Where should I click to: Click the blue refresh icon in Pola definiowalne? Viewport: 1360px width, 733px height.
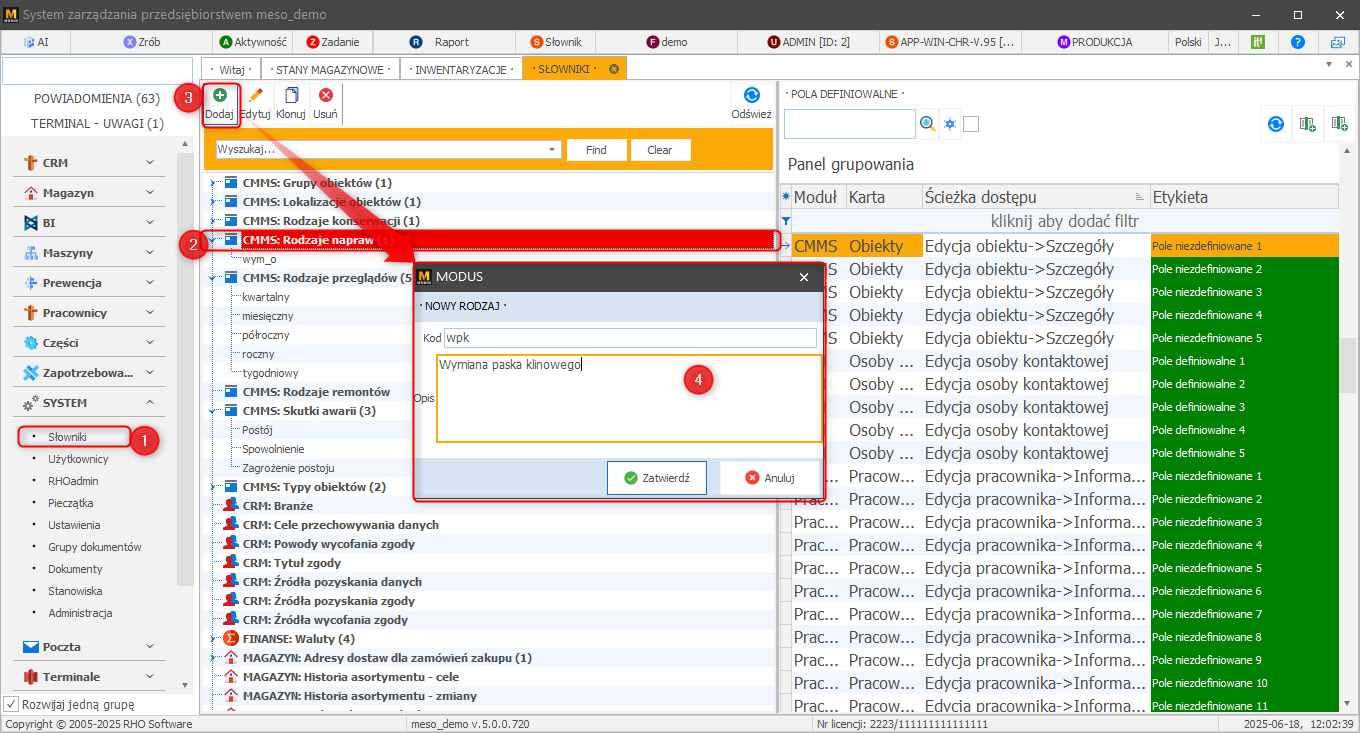coord(1275,124)
